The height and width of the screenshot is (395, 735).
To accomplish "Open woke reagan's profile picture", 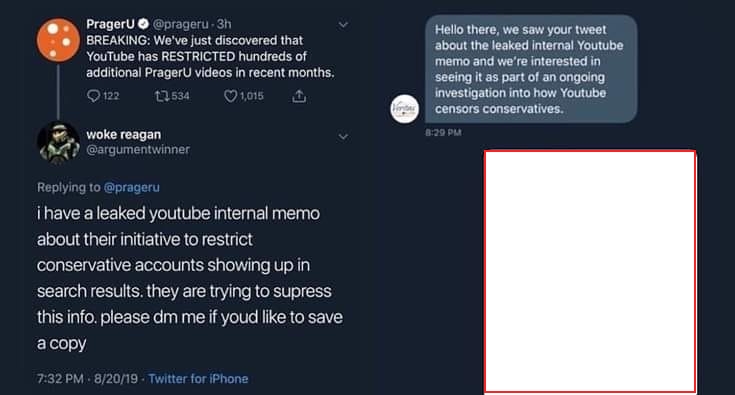I will pyautogui.click(x=58, y=142).
